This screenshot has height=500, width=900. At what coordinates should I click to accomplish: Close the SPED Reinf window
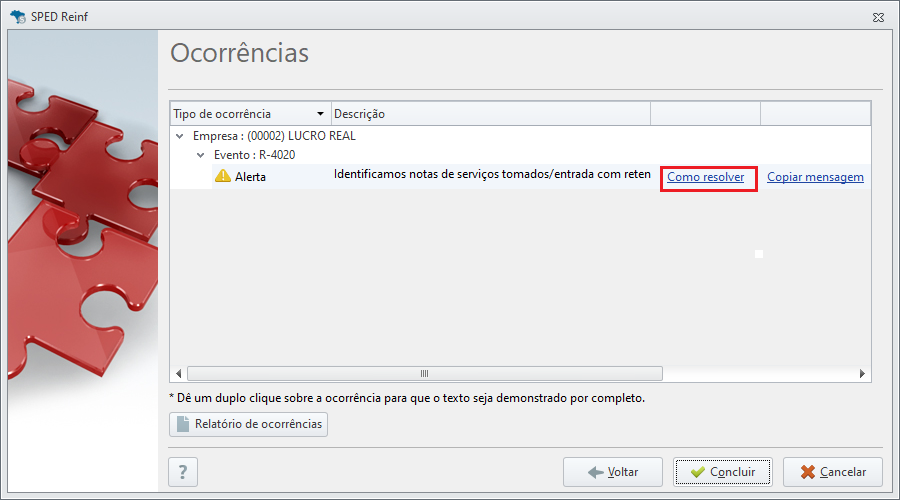click(878, 17)
